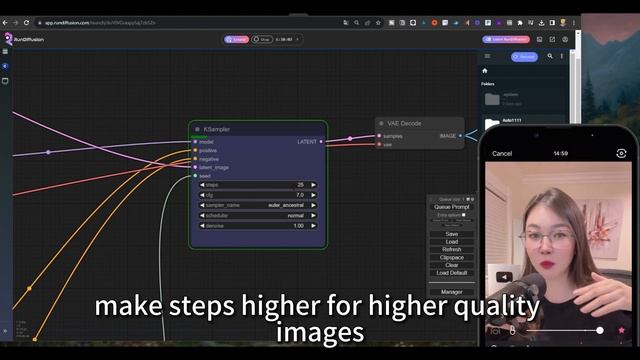Click the KSampler latent_image input dot

tap(195, 167)
